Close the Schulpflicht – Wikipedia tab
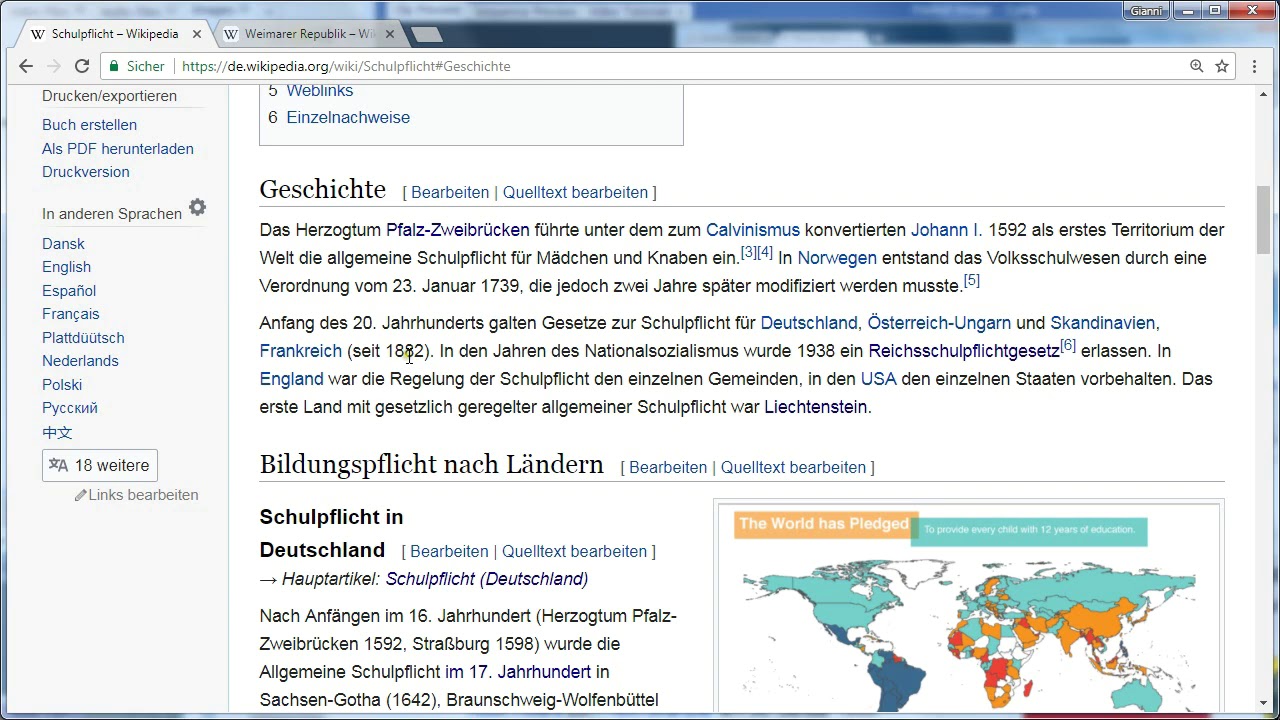1280x720 pixels. [x=197, y=34]
